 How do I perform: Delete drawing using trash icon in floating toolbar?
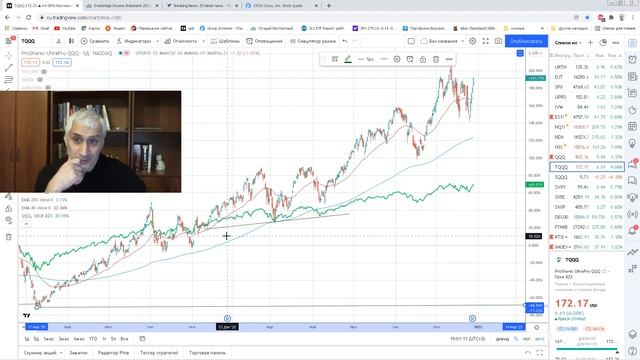tap(436, 59)
